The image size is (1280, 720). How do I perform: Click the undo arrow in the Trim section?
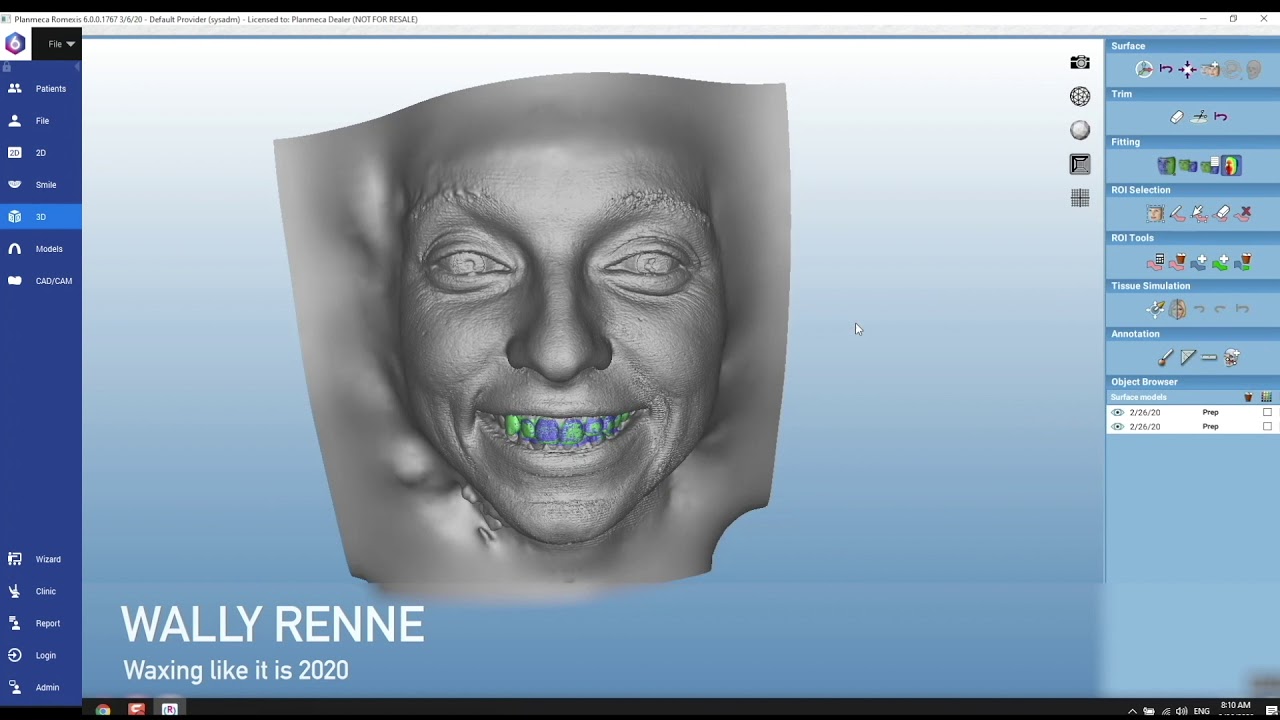pyautogui.click(x=1221, y=117)
